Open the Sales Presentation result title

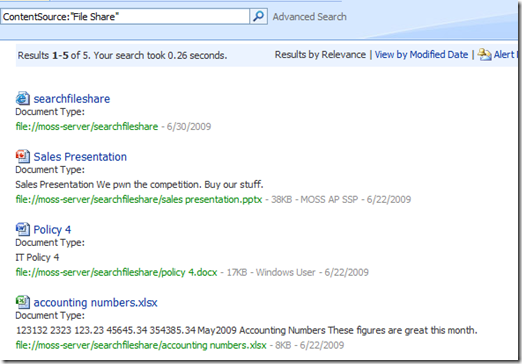80,157
